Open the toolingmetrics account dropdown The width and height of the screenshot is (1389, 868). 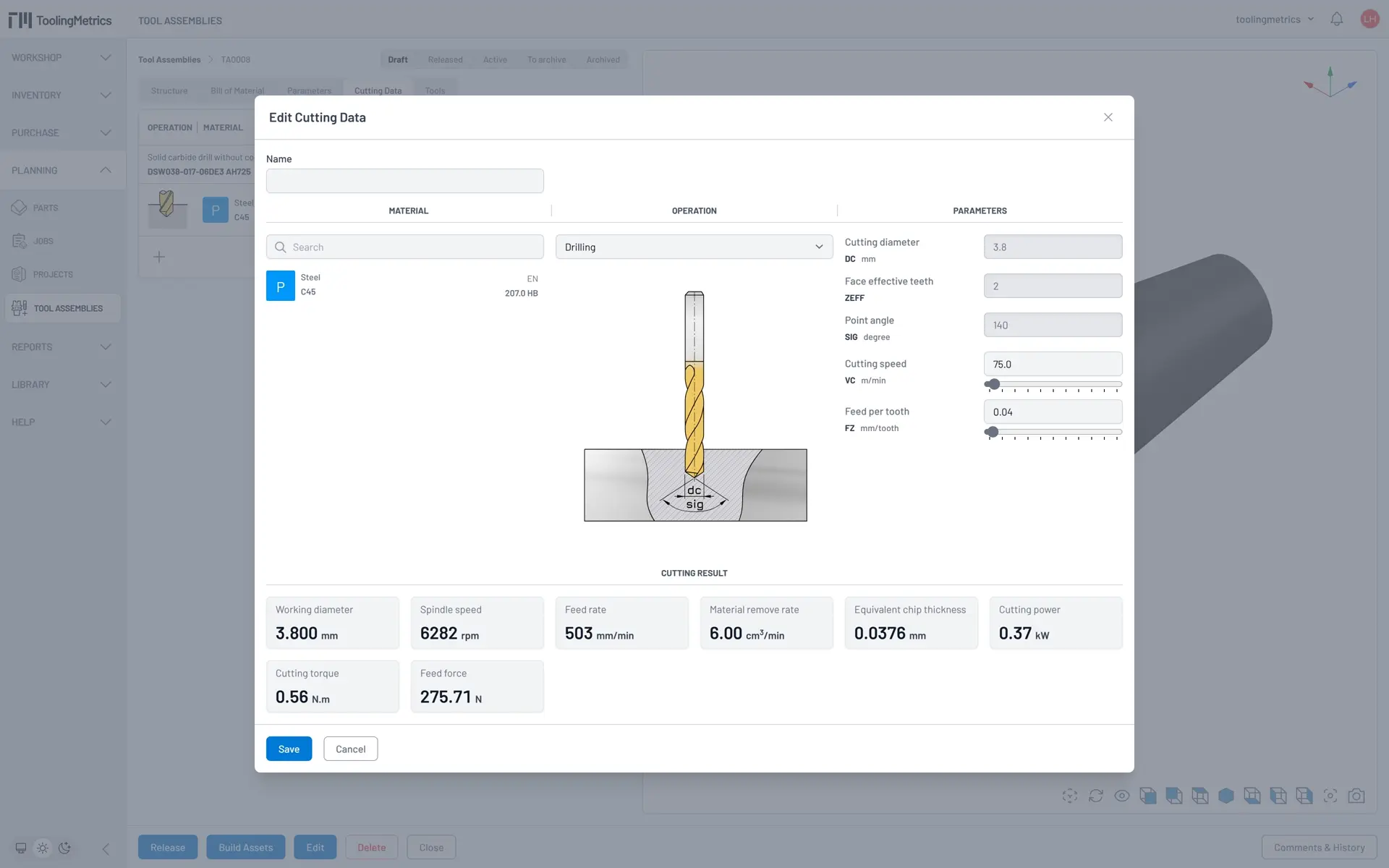pyautogui.click(x=1275, y=20)
